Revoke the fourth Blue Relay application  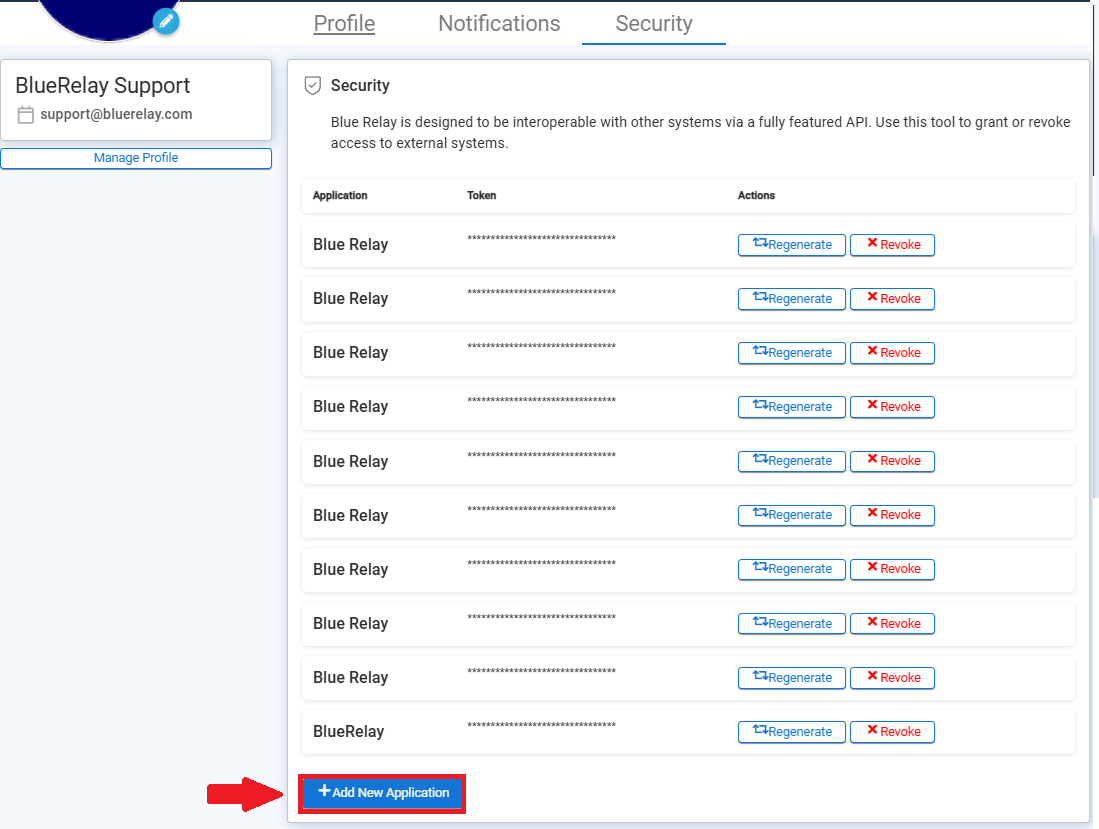892,406
